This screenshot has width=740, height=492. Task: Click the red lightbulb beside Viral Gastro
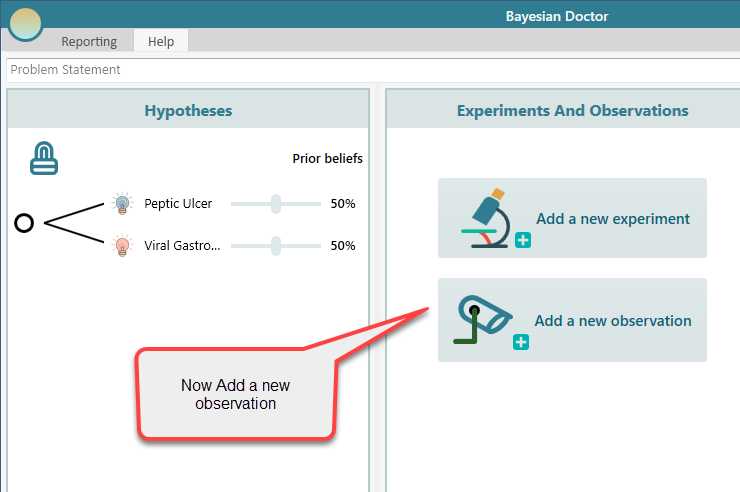point(122,245)
